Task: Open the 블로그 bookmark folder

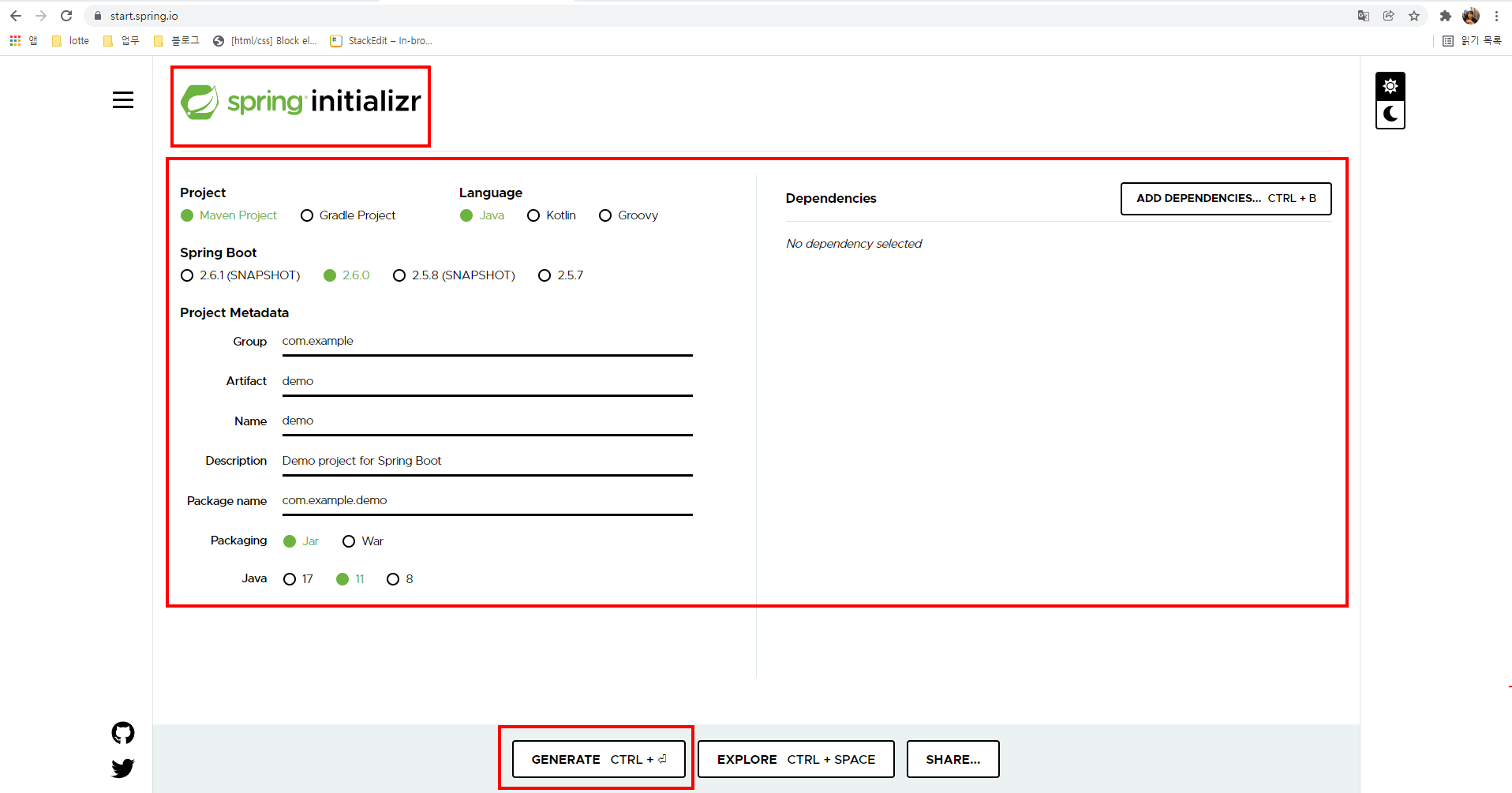Action: 176,41
